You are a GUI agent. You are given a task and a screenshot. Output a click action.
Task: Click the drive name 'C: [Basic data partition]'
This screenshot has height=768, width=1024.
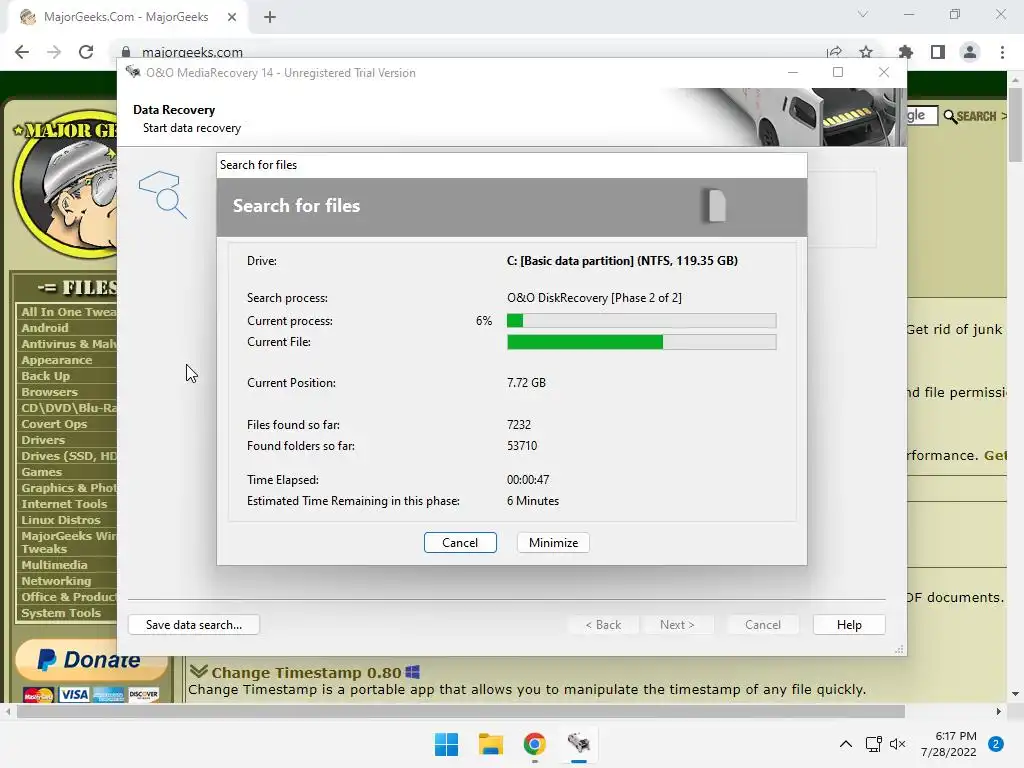coord(570,261)
